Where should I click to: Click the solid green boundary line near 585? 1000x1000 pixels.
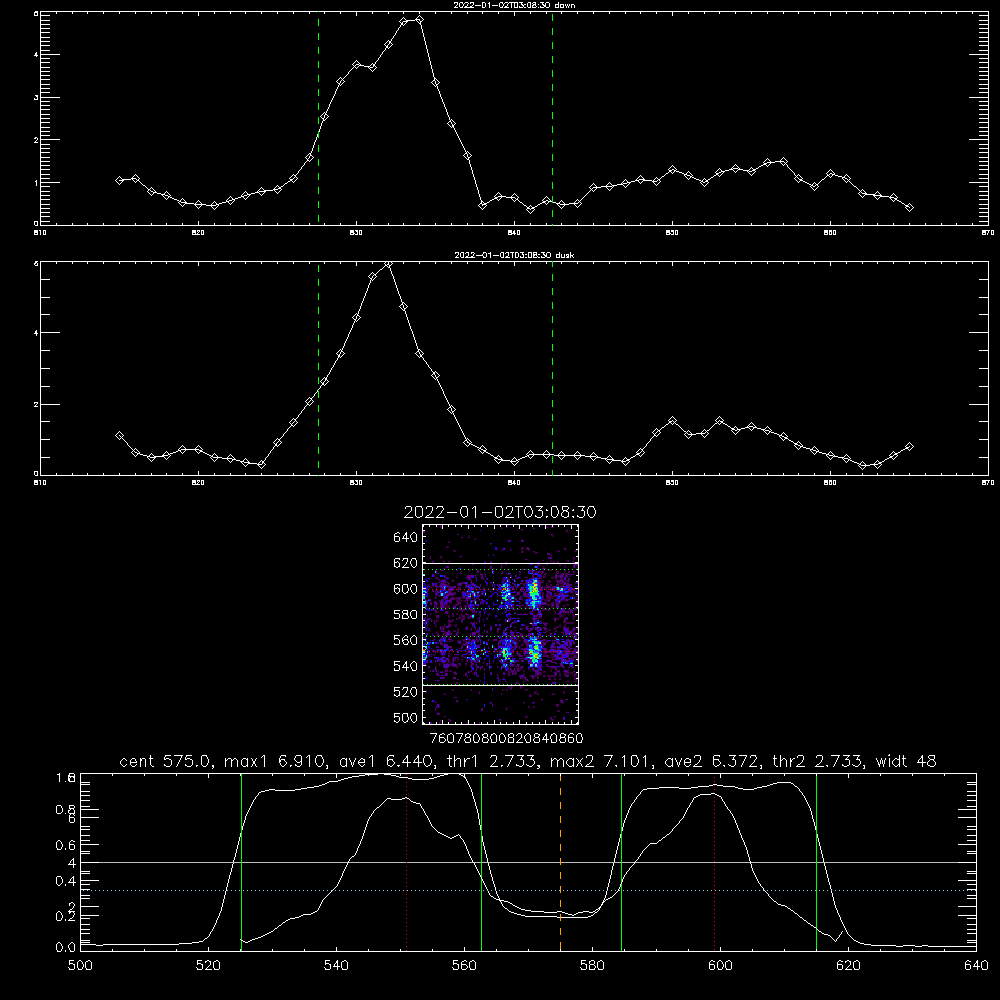(x=621, y=862)
